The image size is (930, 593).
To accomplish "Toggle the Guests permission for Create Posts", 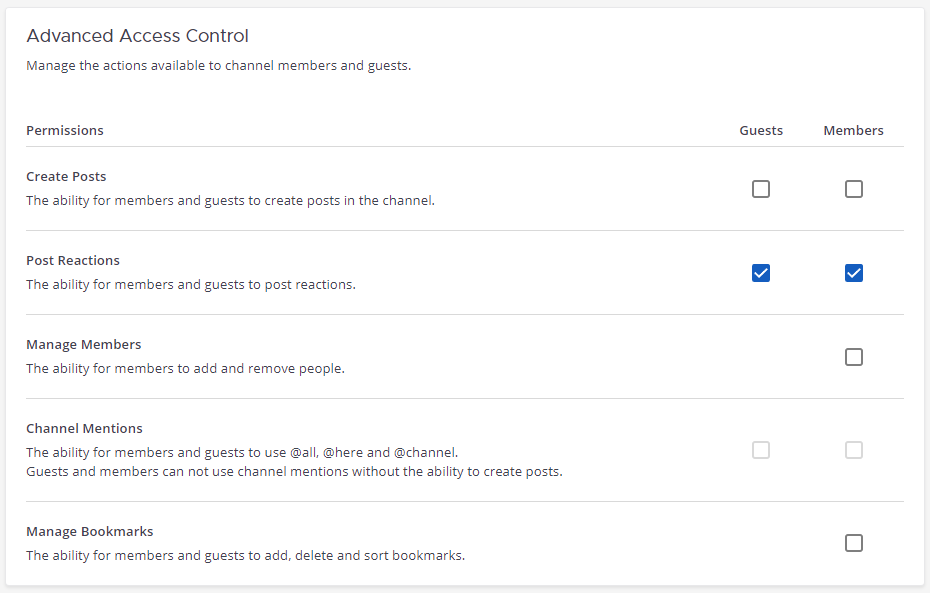I will 761,189.
